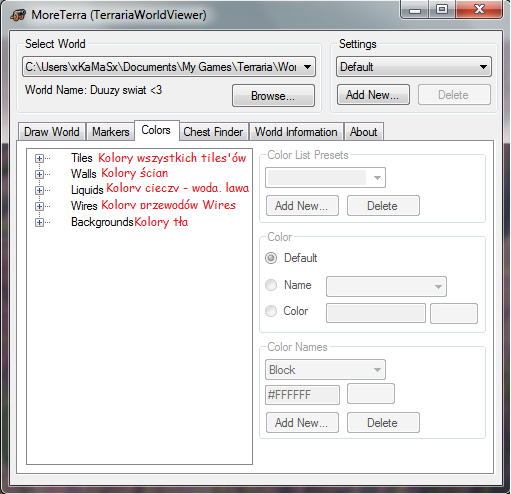Select the Liquids tree item label

[x=87, y=190]
